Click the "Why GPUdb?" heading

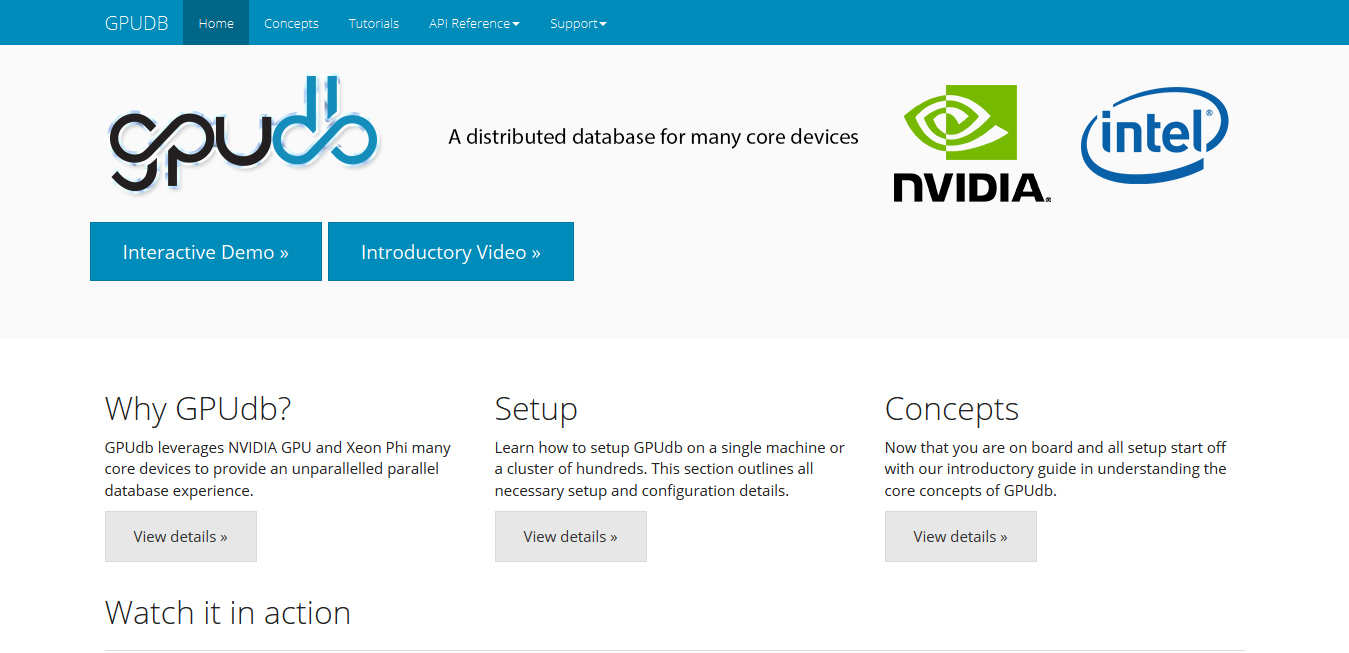coord(198,409)
